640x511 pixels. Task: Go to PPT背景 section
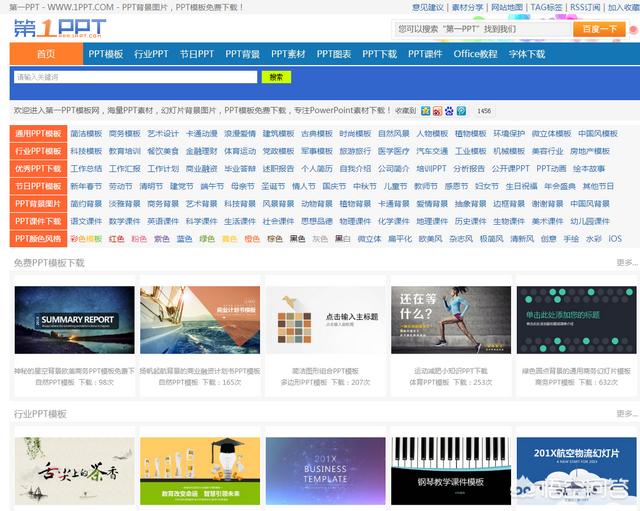(242, 54)
